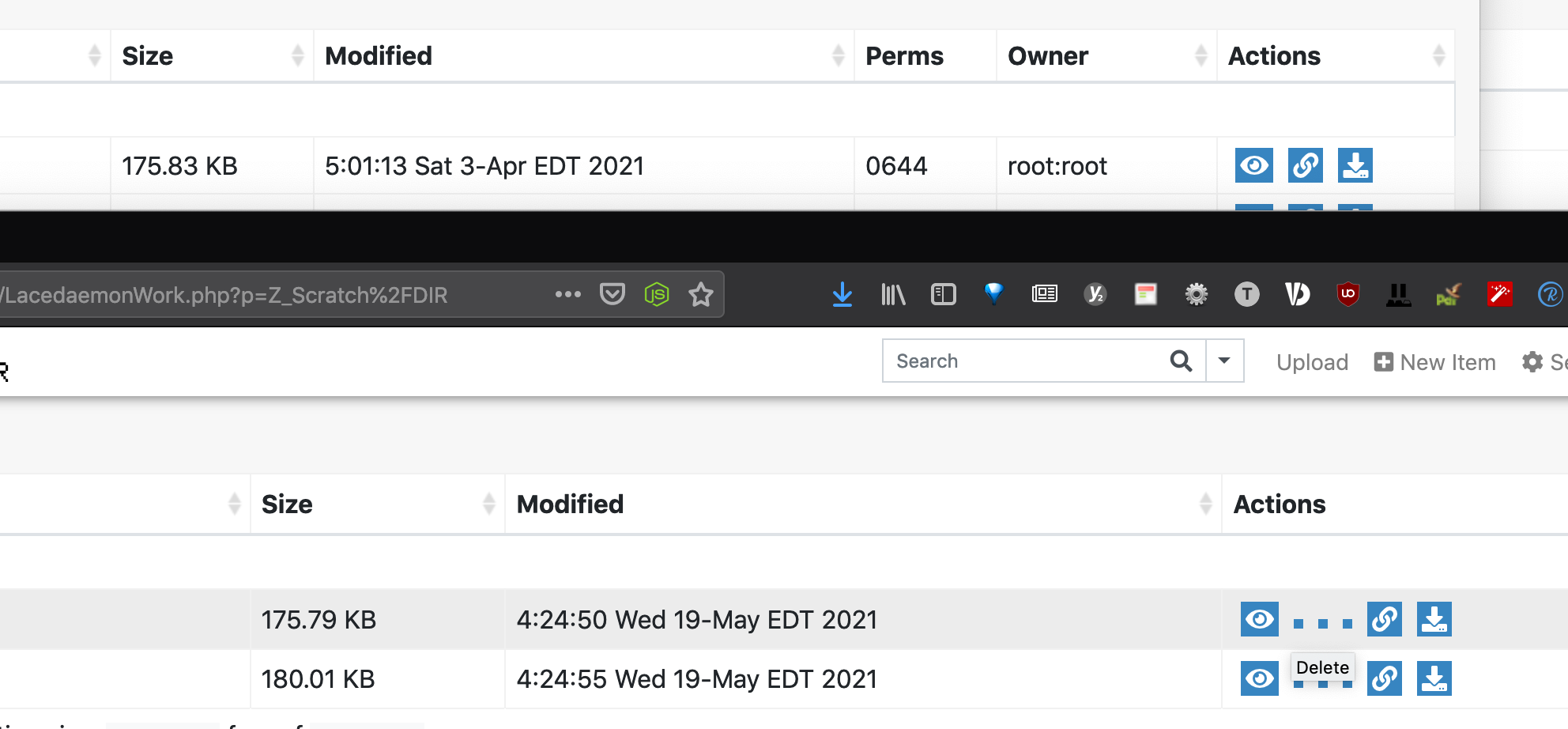Click the New Item button
The height and width of the screenshot is (729, 1568).
pos(1434,361)
